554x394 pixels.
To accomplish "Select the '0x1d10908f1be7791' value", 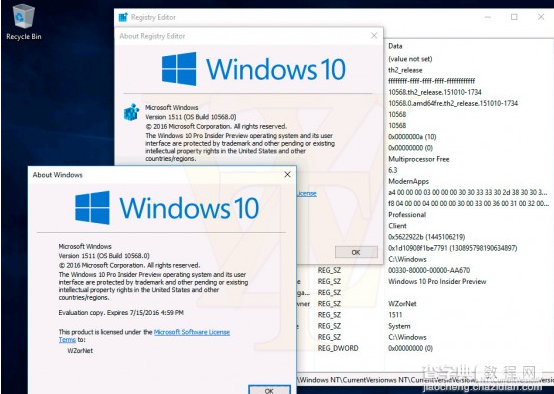I will tap(453, 248).
